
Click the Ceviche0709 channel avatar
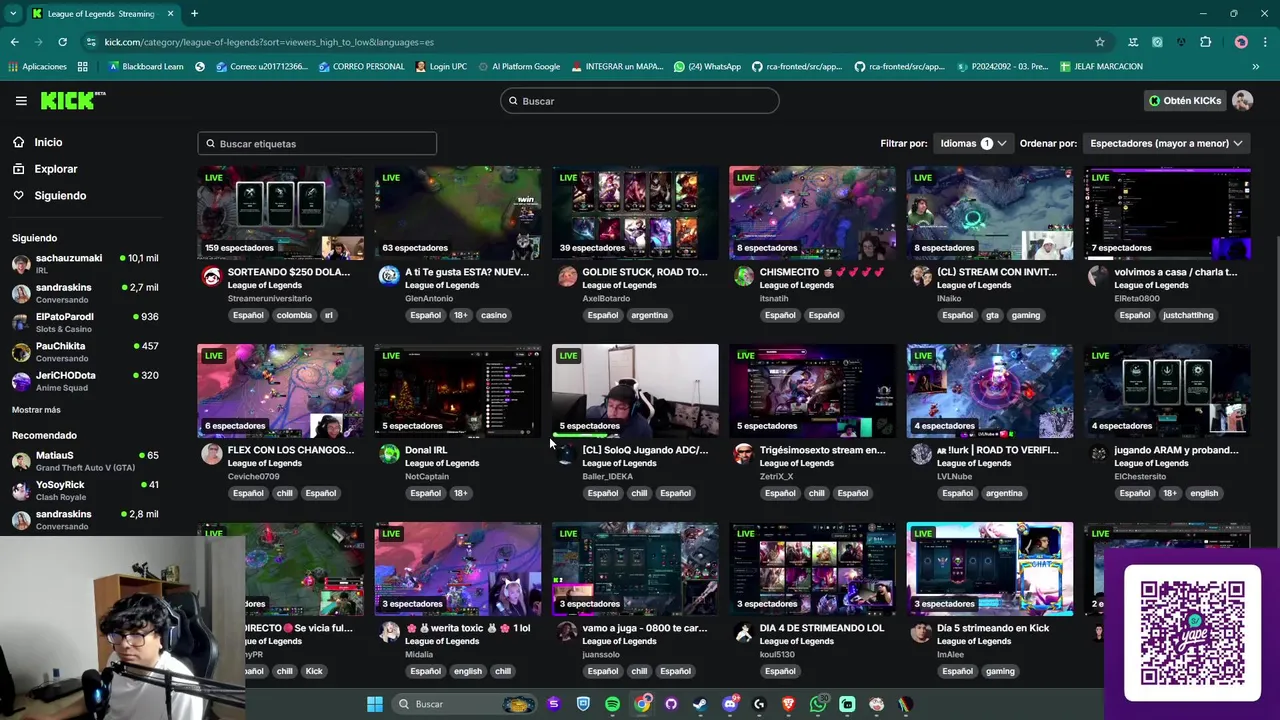pos(212,455)
